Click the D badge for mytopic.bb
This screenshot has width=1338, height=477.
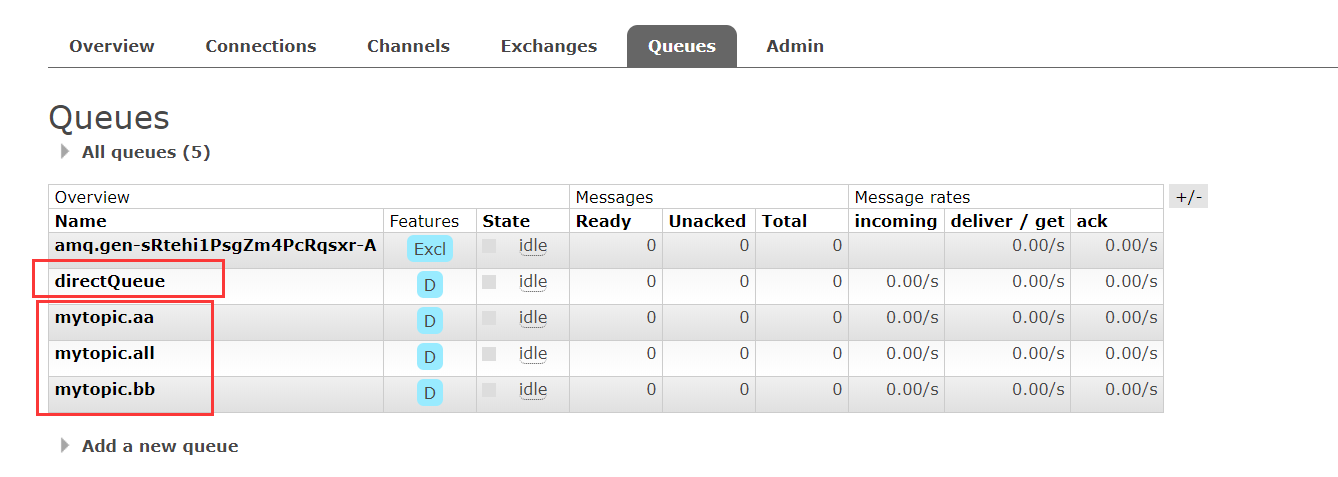pyautogui.click(x=430, y=393)
